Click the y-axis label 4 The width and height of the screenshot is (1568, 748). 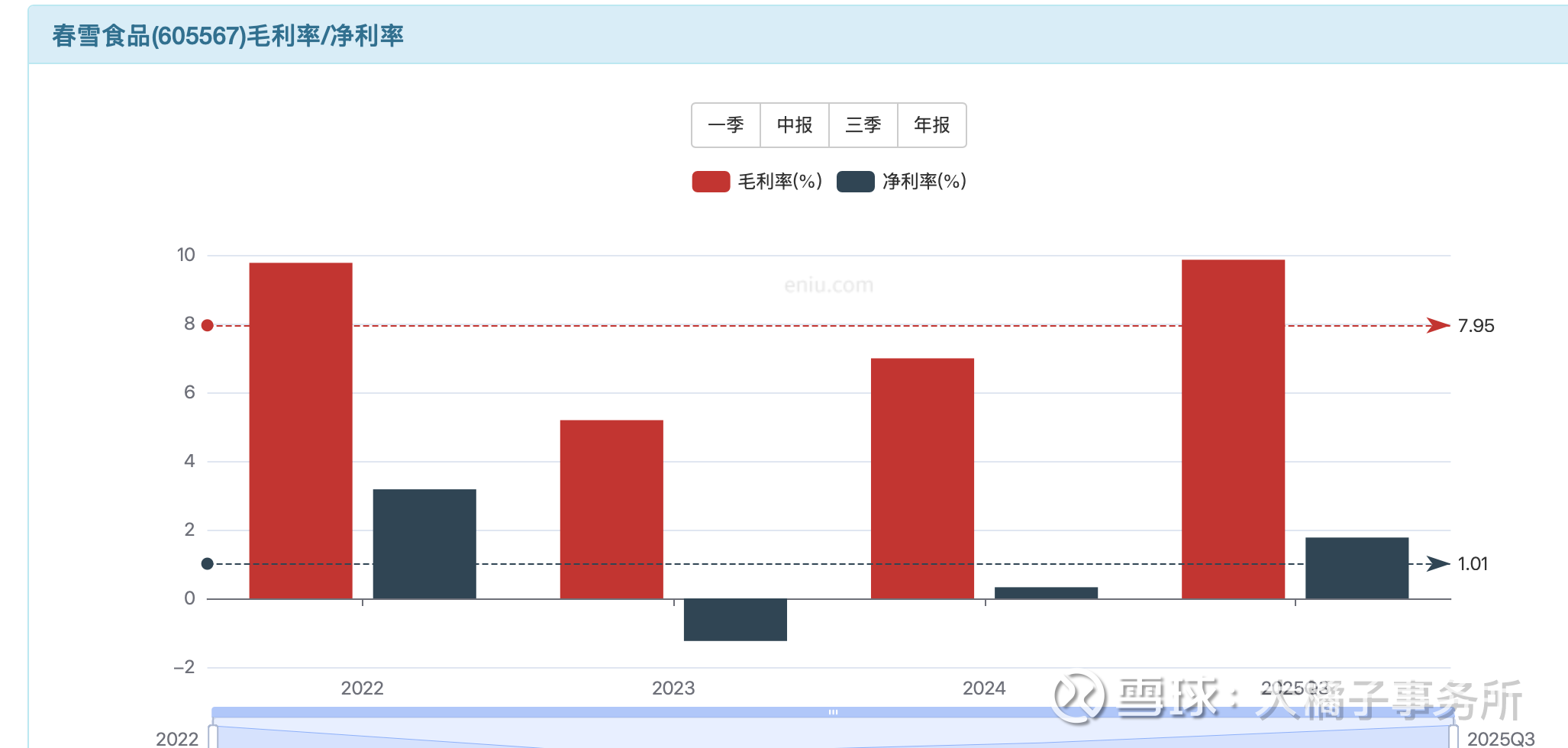[189, 461]
